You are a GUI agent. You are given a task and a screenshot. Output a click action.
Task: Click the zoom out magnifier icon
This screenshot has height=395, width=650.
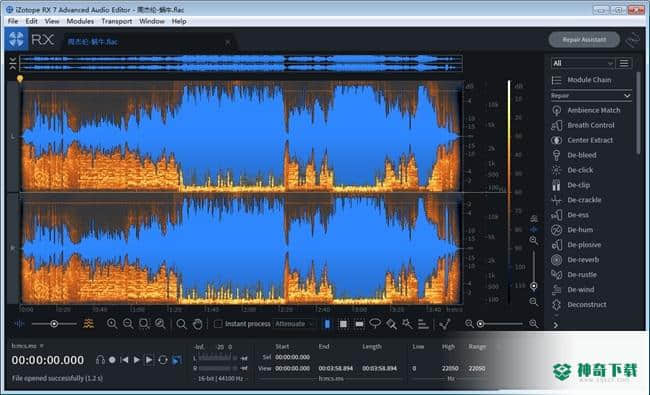point(128,324)
